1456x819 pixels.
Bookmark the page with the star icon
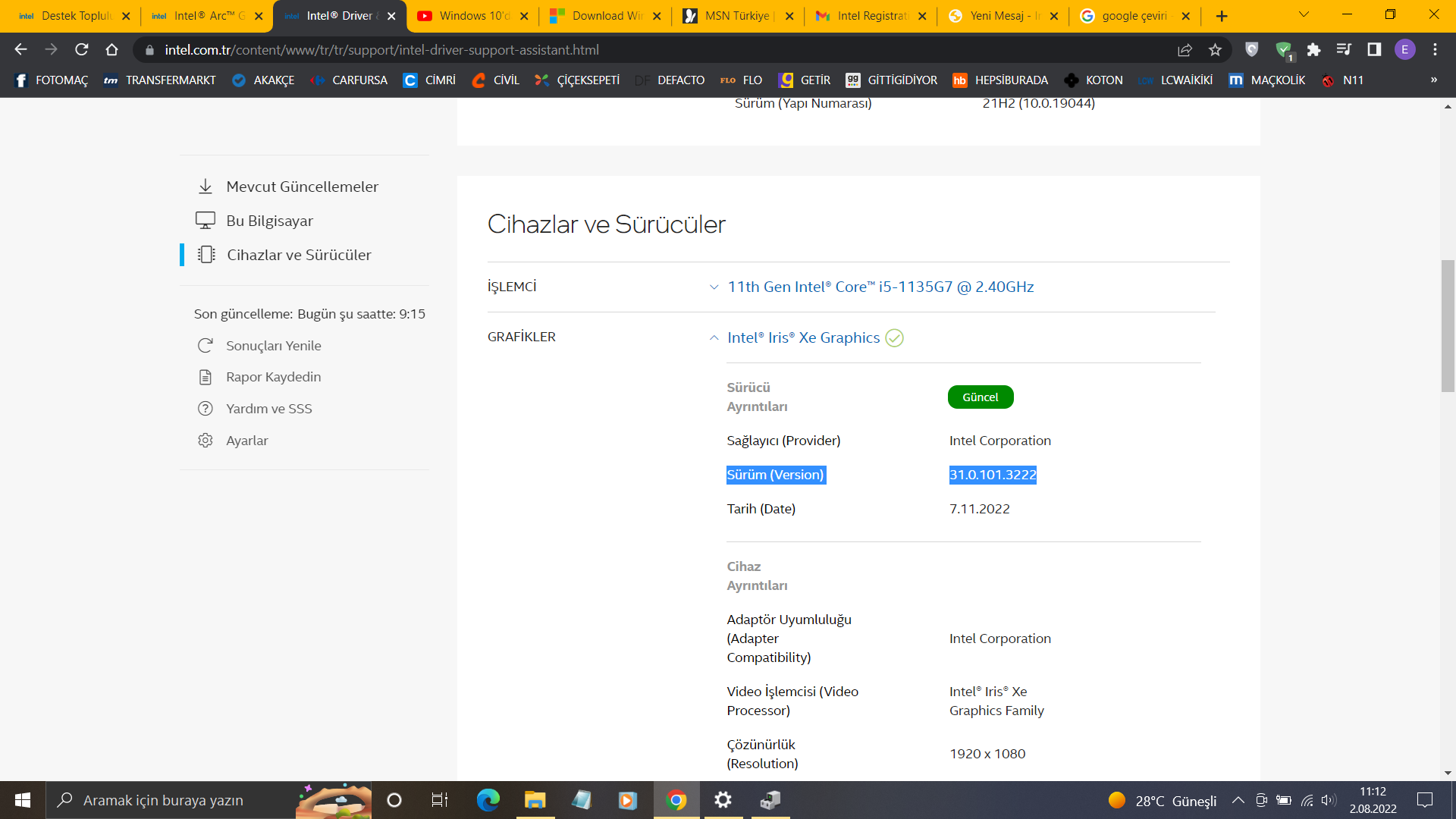[x=1215, y=50]
